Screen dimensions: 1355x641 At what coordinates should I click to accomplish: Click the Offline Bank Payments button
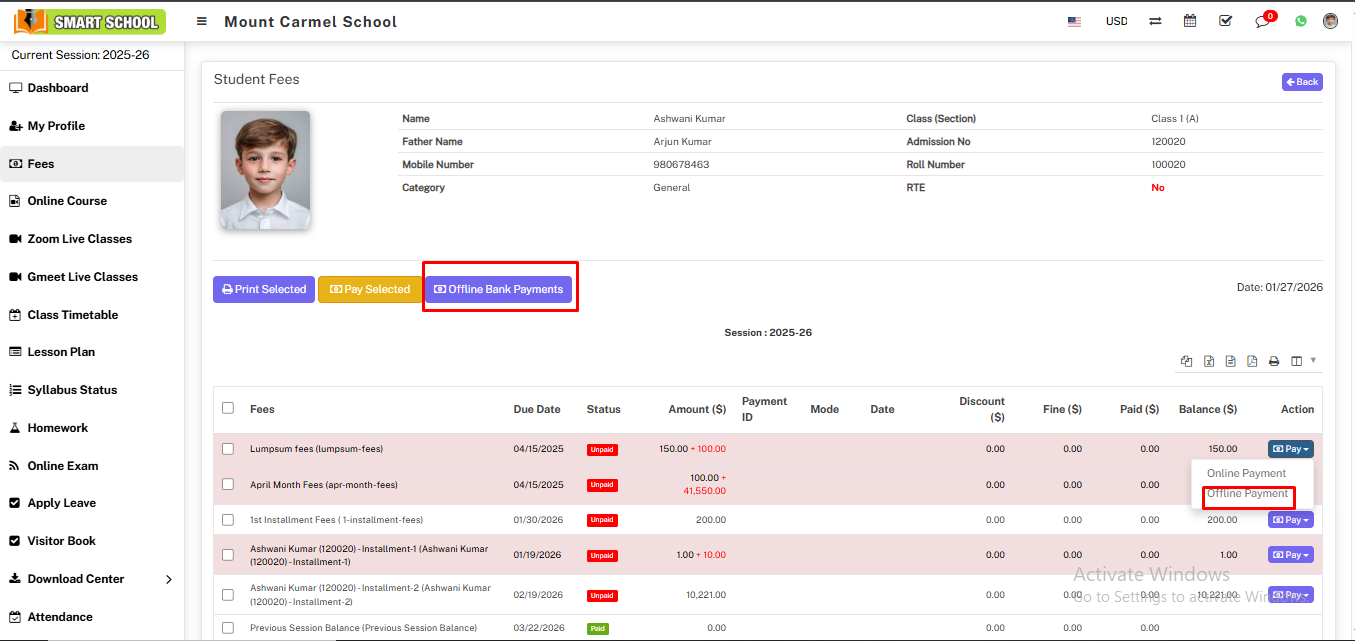tap(499, 289)
